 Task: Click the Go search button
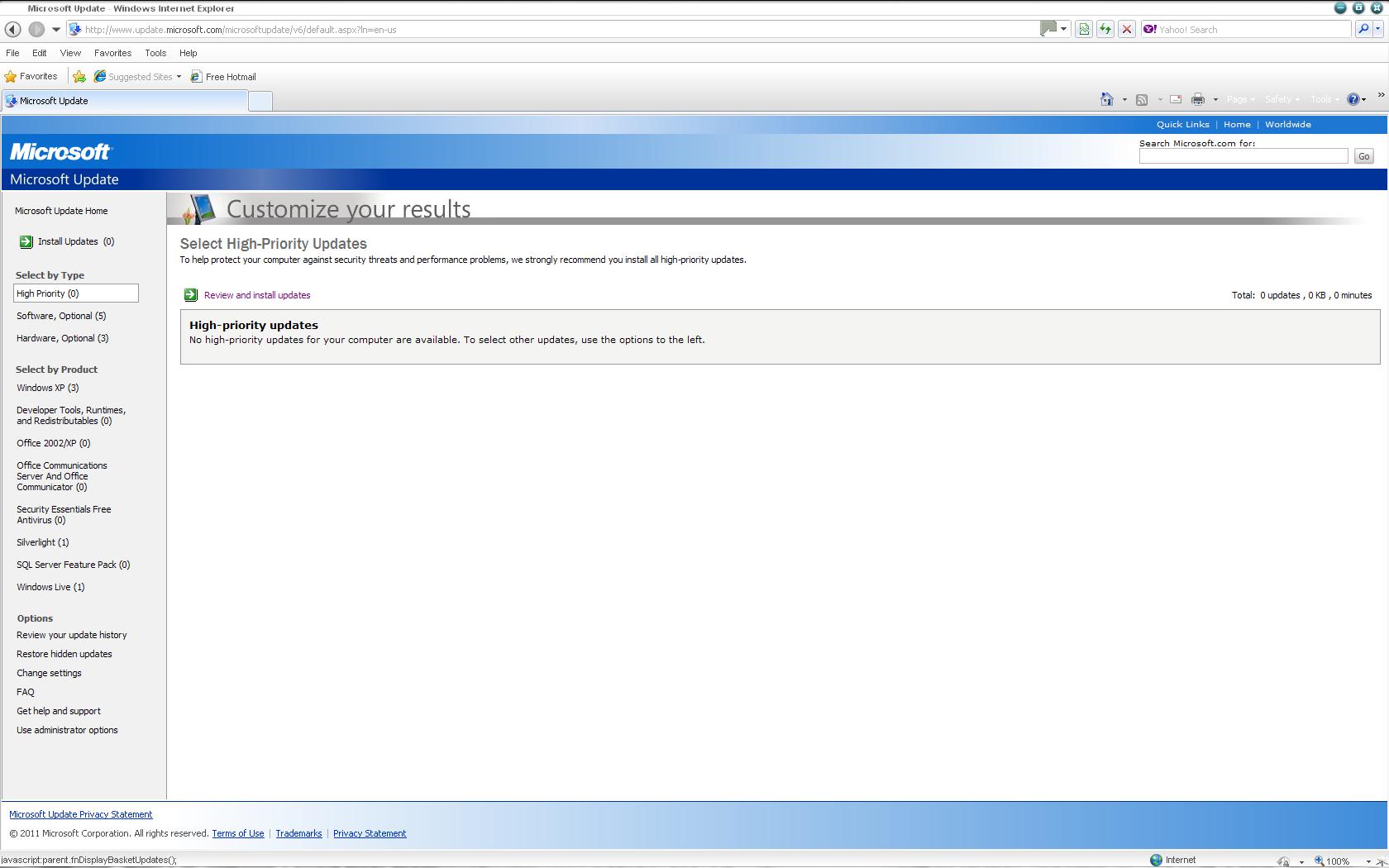coord(1363,156)
